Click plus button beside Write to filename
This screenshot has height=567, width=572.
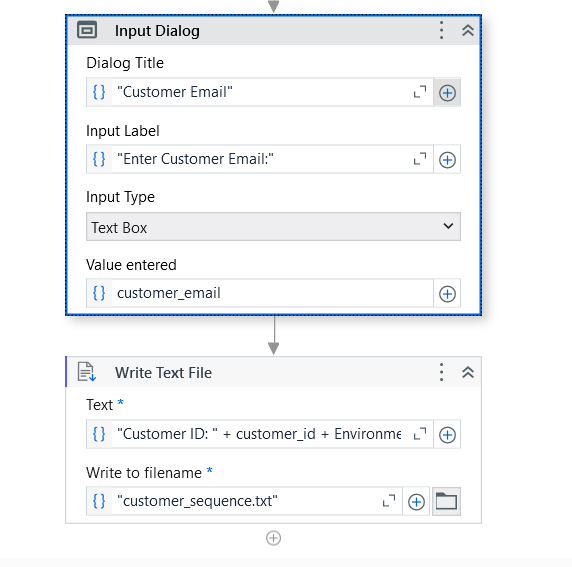[x=416, y=502]
